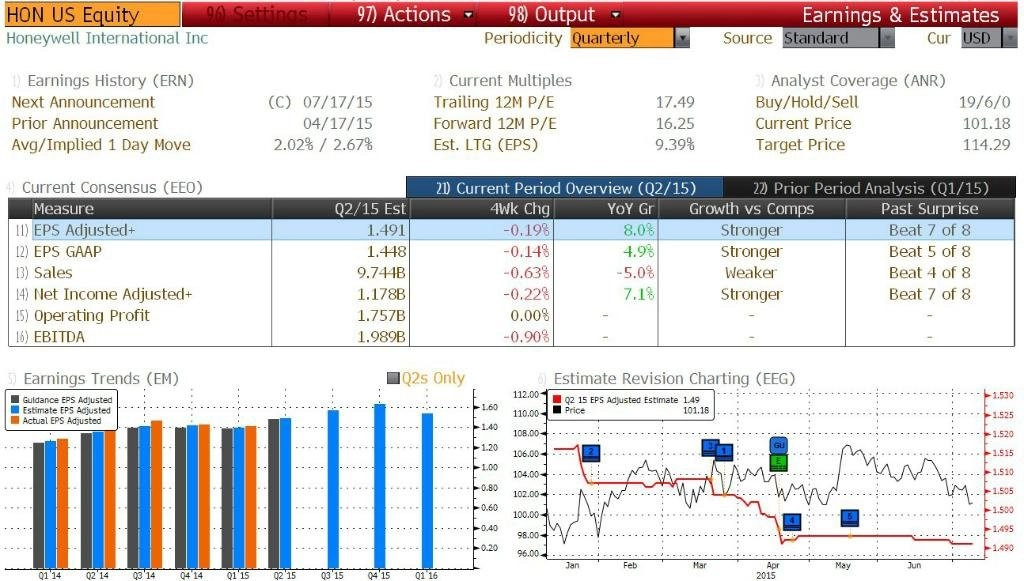
Task: Click the Q3 15 estimate bar
Action: pyautogui.click(x=333, y=489)
